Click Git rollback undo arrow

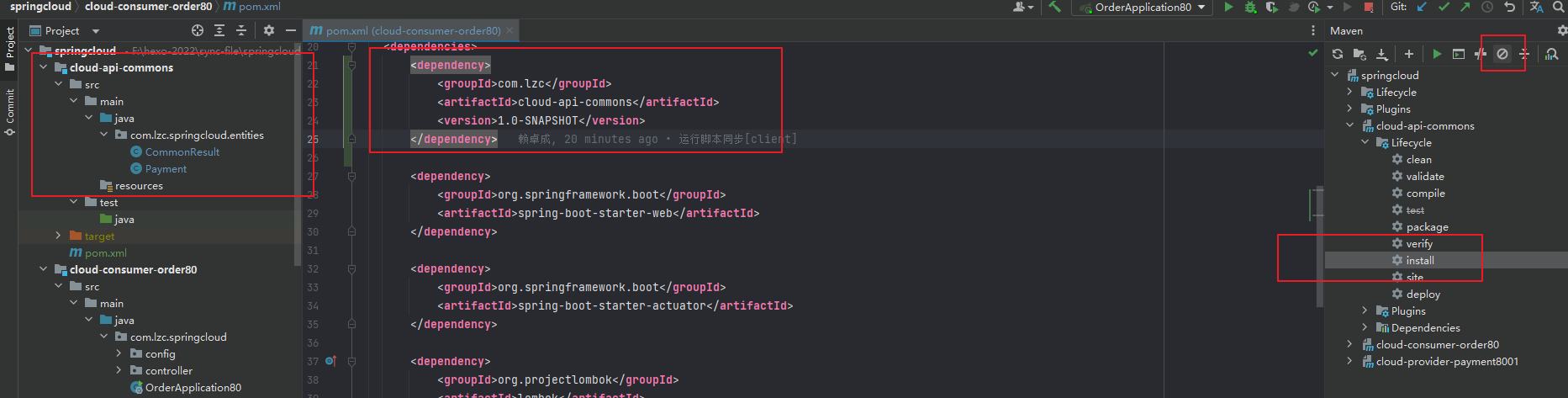[x=1509, y=7]
